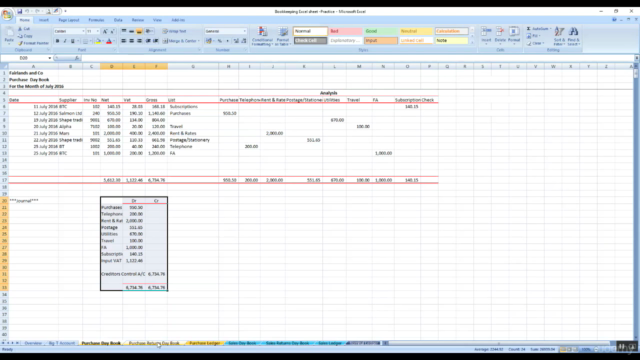Expand the cell styles gallery
Viewport: 640px width, 360px height.
point(472,42)
